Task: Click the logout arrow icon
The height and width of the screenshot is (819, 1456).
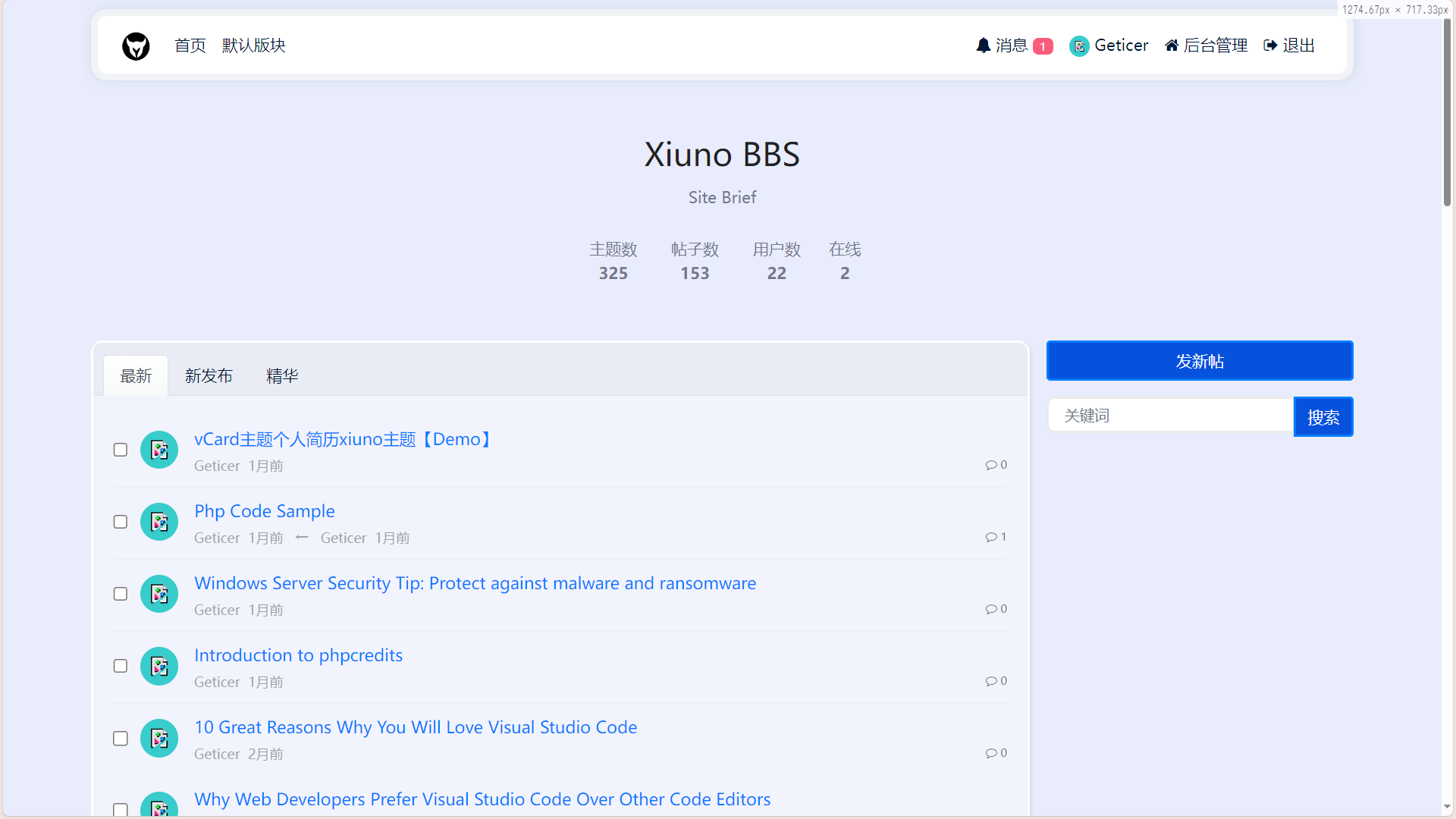Action: (x=1270, y=45)
